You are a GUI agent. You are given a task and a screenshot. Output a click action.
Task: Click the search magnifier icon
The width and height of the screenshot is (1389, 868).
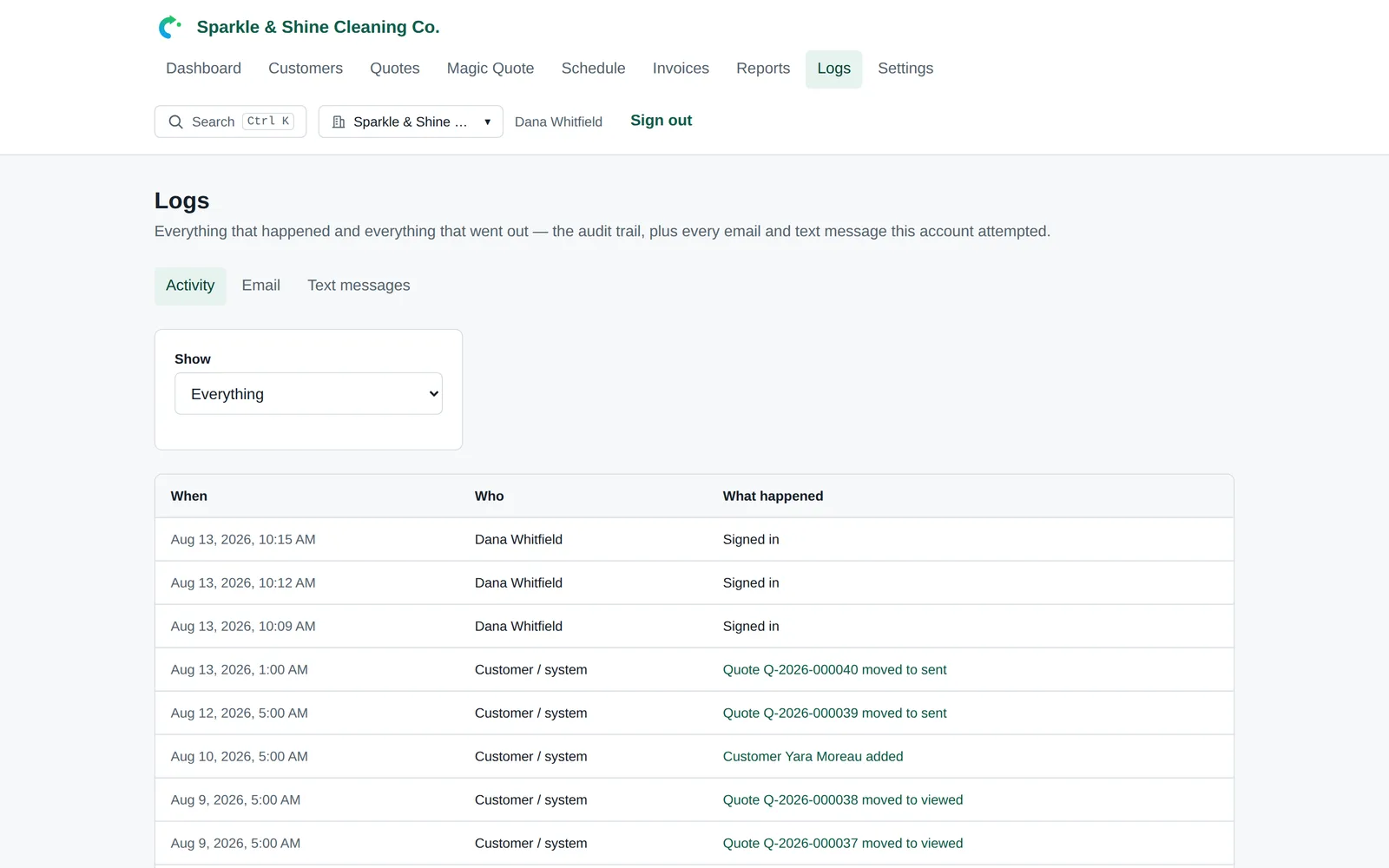pyautogui.click(x=175, y=122)
